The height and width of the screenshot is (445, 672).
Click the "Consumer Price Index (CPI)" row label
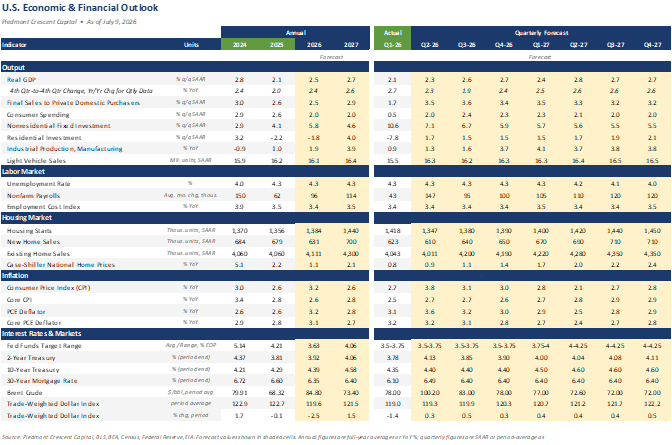coord(48,288)
